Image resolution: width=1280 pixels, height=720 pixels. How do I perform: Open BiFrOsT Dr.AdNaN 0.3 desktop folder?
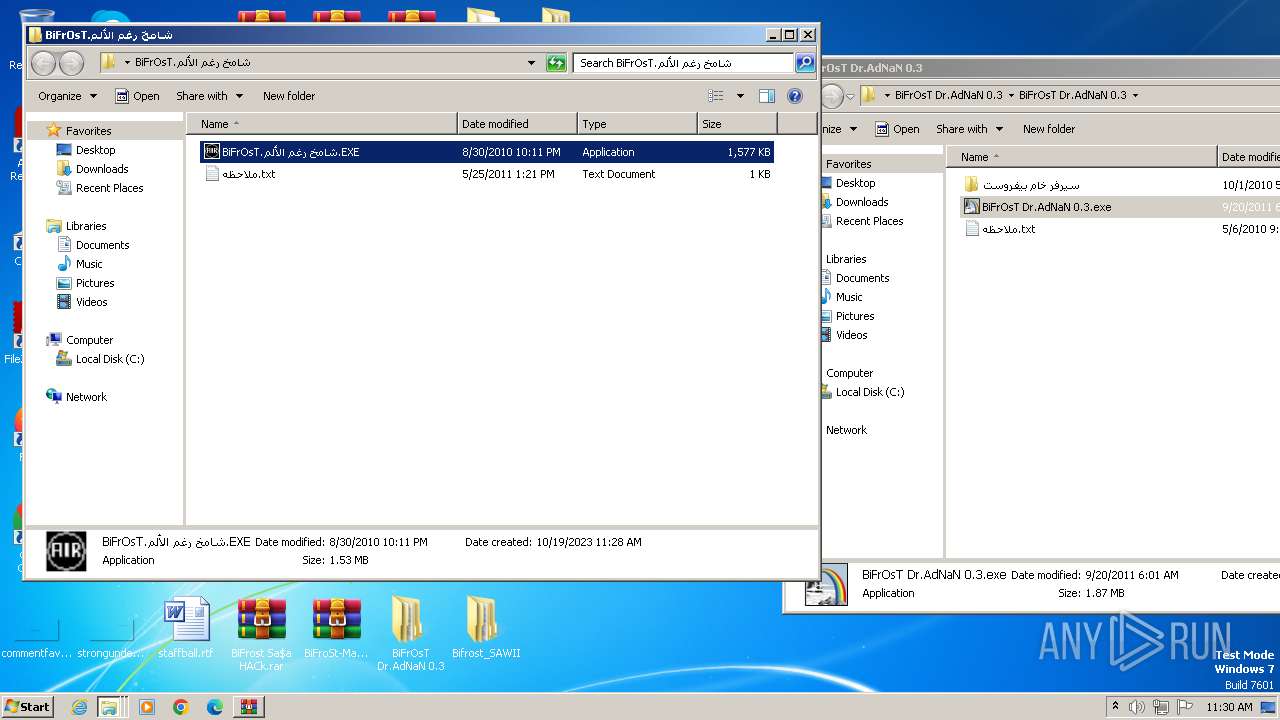click(411, 634)
